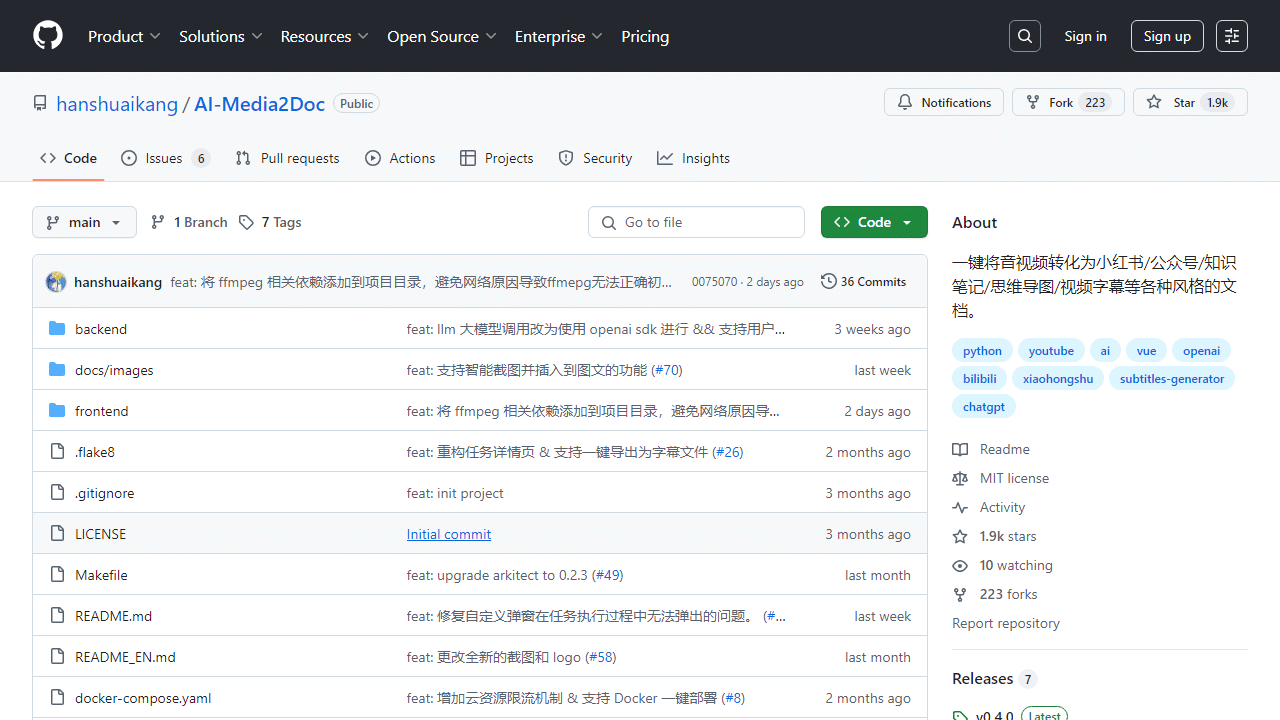Switch to the Projects tab

[496, 158]
